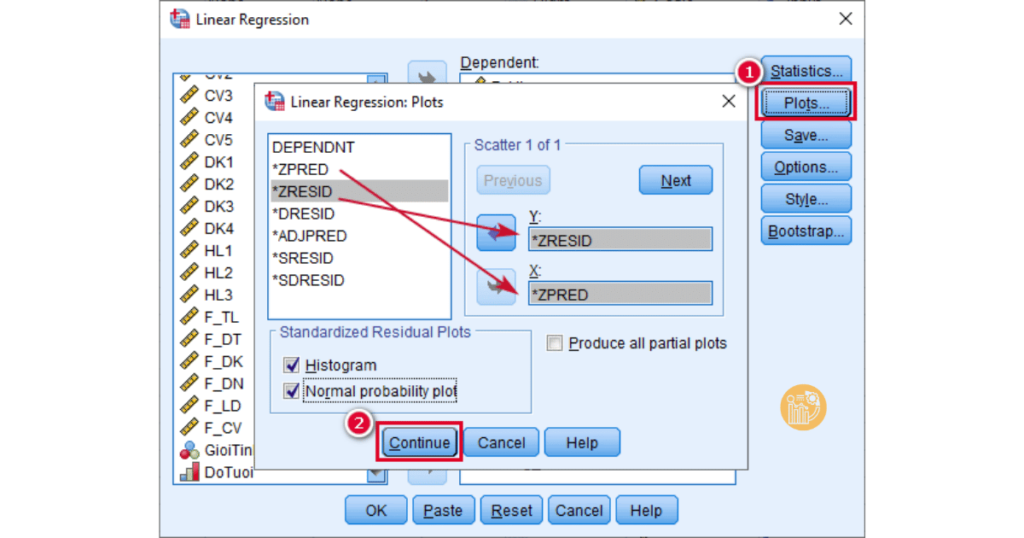Toggle the Normal probability plot checkbox

coord(291,391)
